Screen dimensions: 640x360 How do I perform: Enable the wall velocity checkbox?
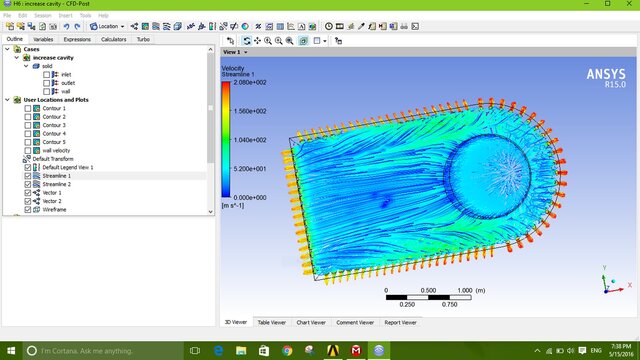coord(28,151)
